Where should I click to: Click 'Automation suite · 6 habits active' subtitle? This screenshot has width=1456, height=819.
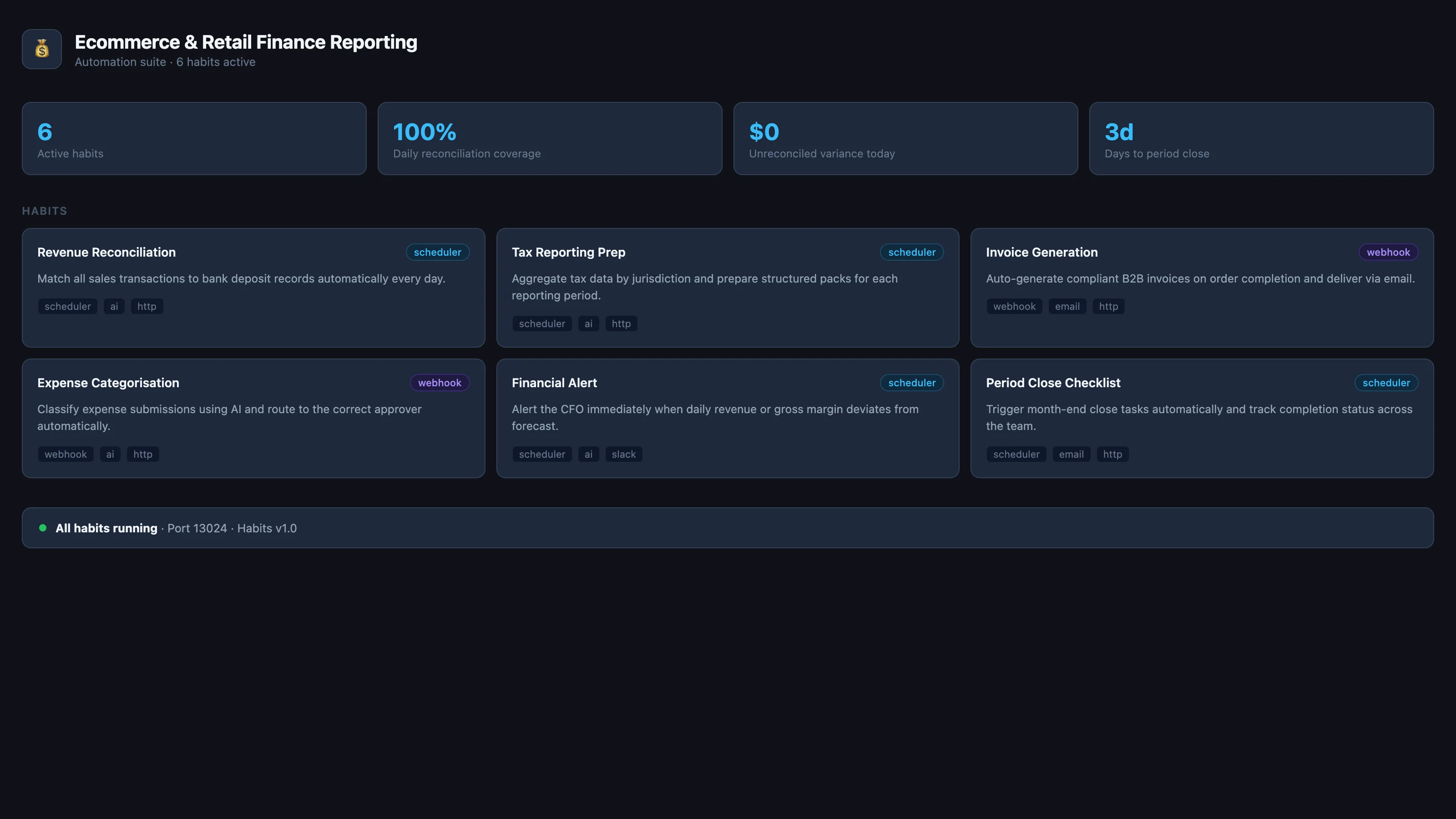click(165, 62)
